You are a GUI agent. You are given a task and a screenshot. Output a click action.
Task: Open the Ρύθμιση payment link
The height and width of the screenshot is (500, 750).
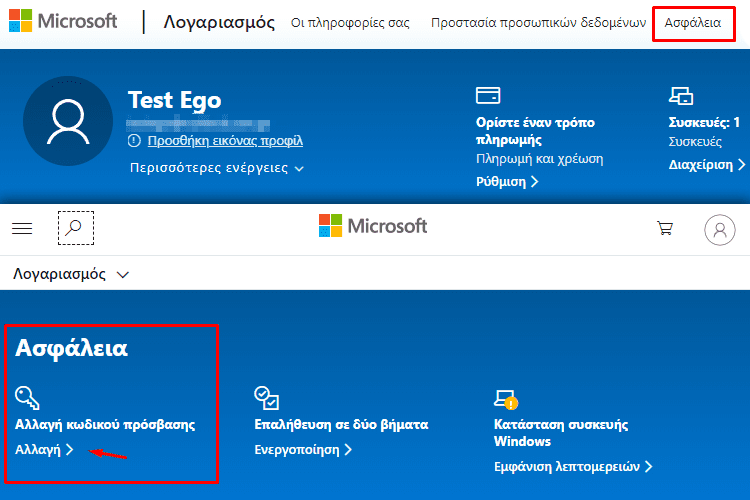507,182
